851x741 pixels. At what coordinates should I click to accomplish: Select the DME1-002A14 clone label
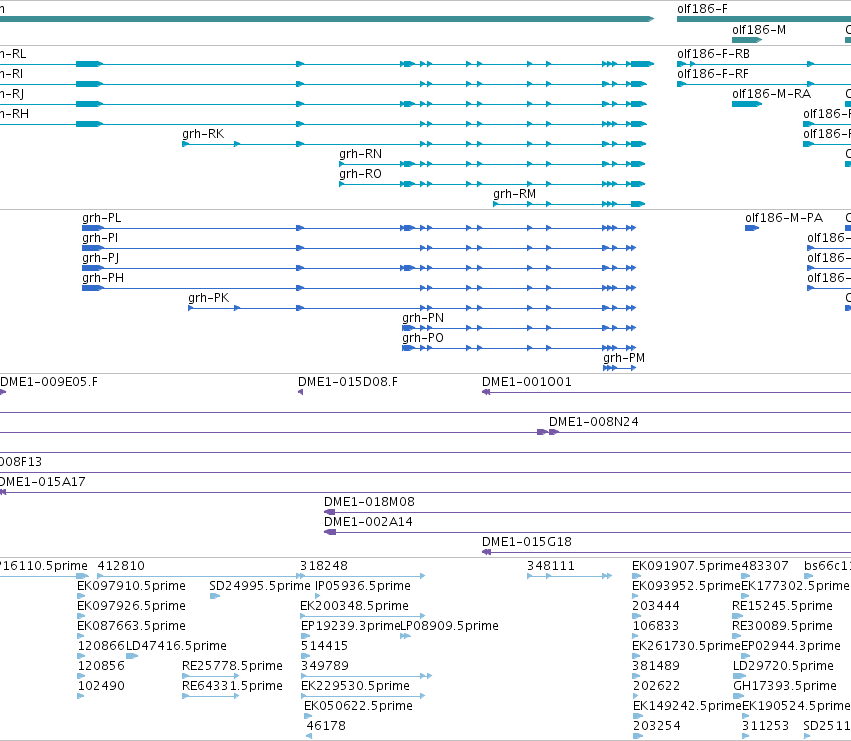tap(368, 522)
